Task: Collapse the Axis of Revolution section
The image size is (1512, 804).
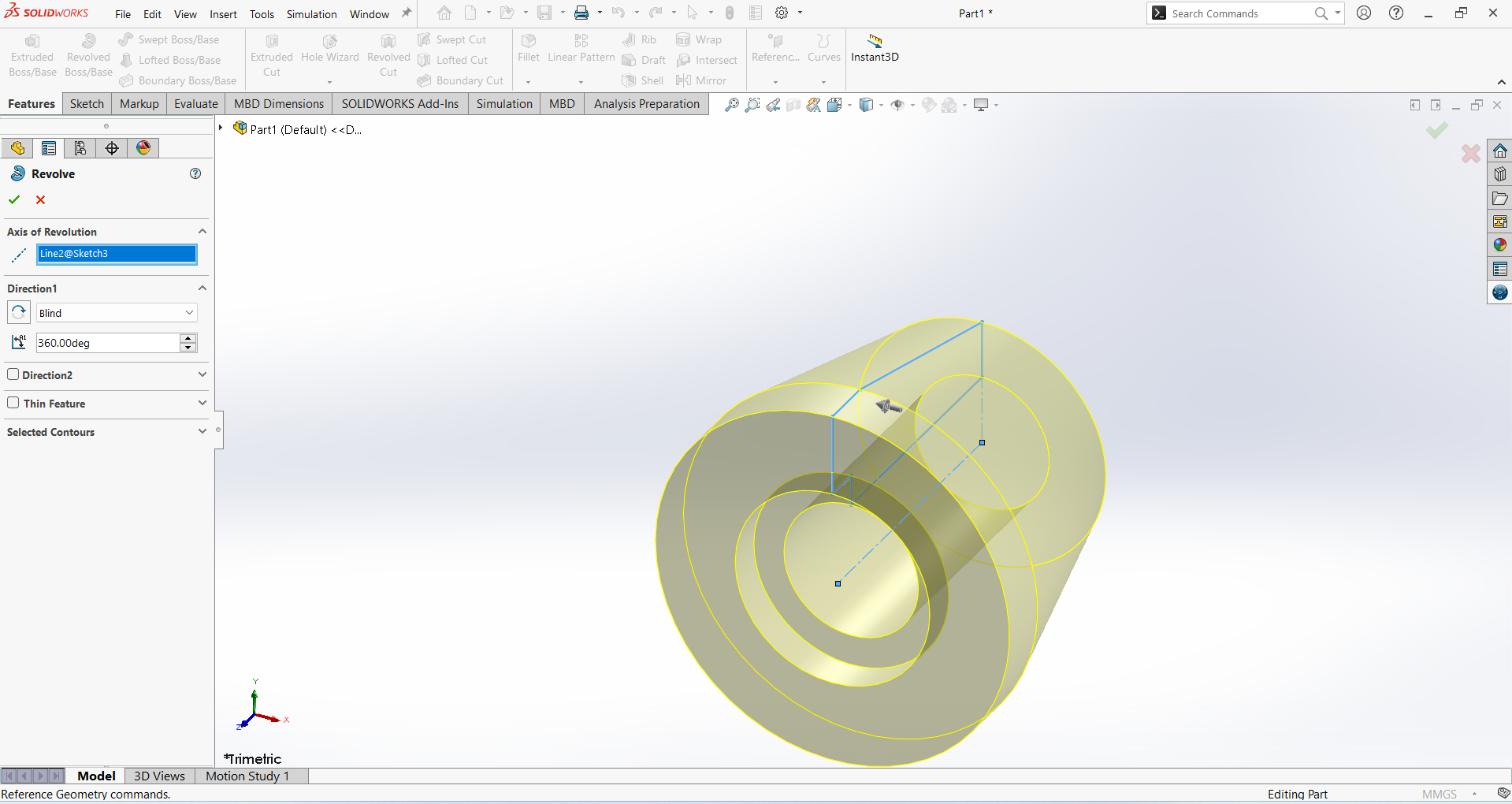Action: pos(202,231)
